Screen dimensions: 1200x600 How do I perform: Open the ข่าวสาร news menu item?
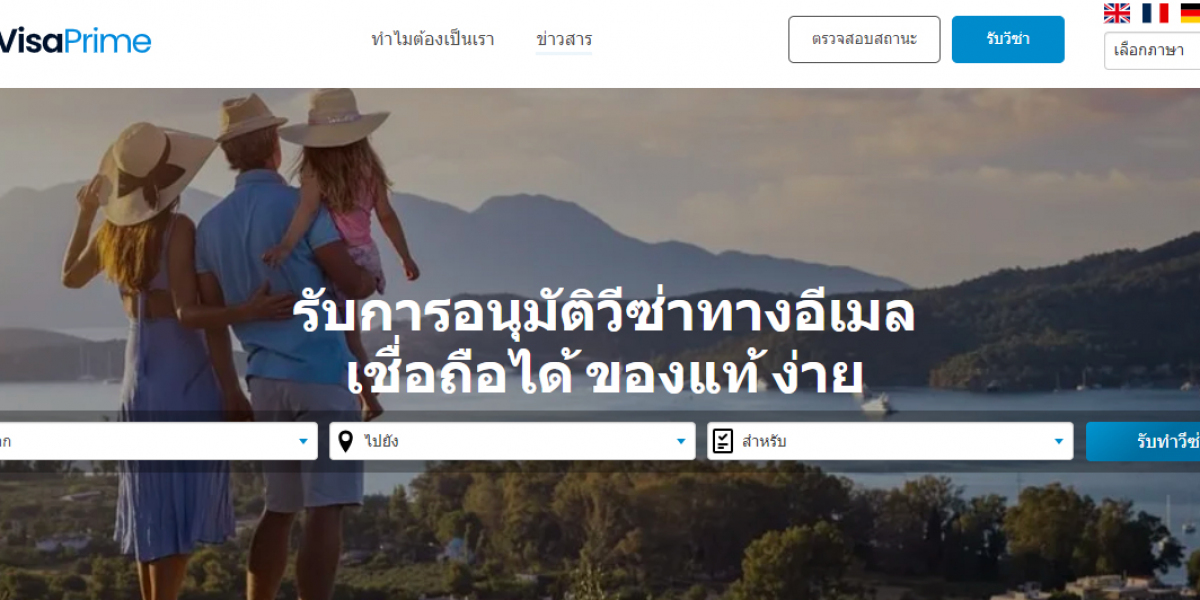point(564,40)
